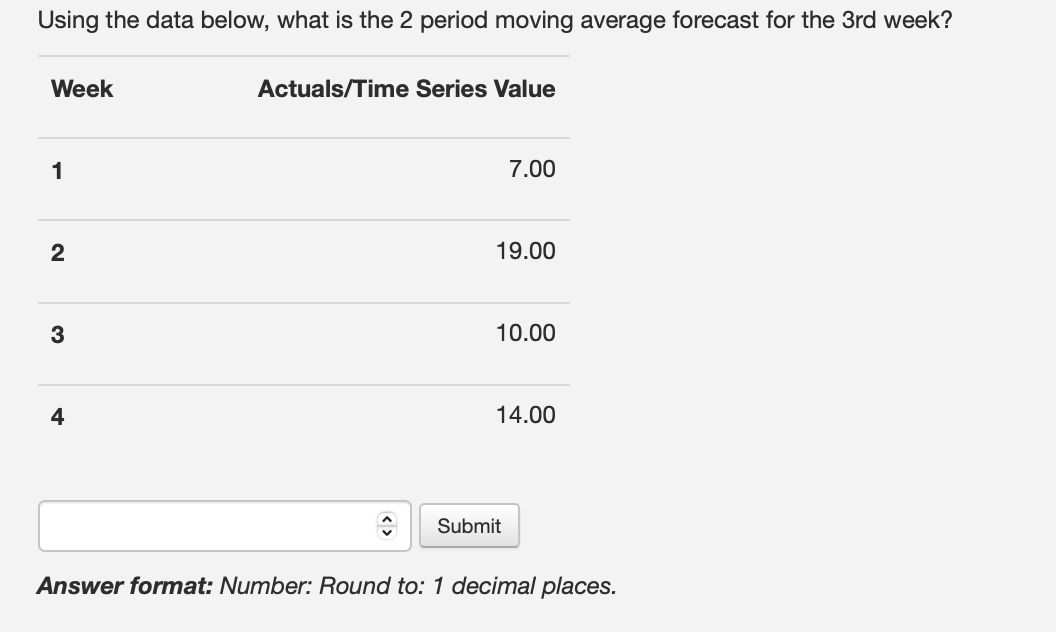This screenshot has width=1056, height=632.
Task: Click the value 14.00 in row 4
Action: coord(525,415)
